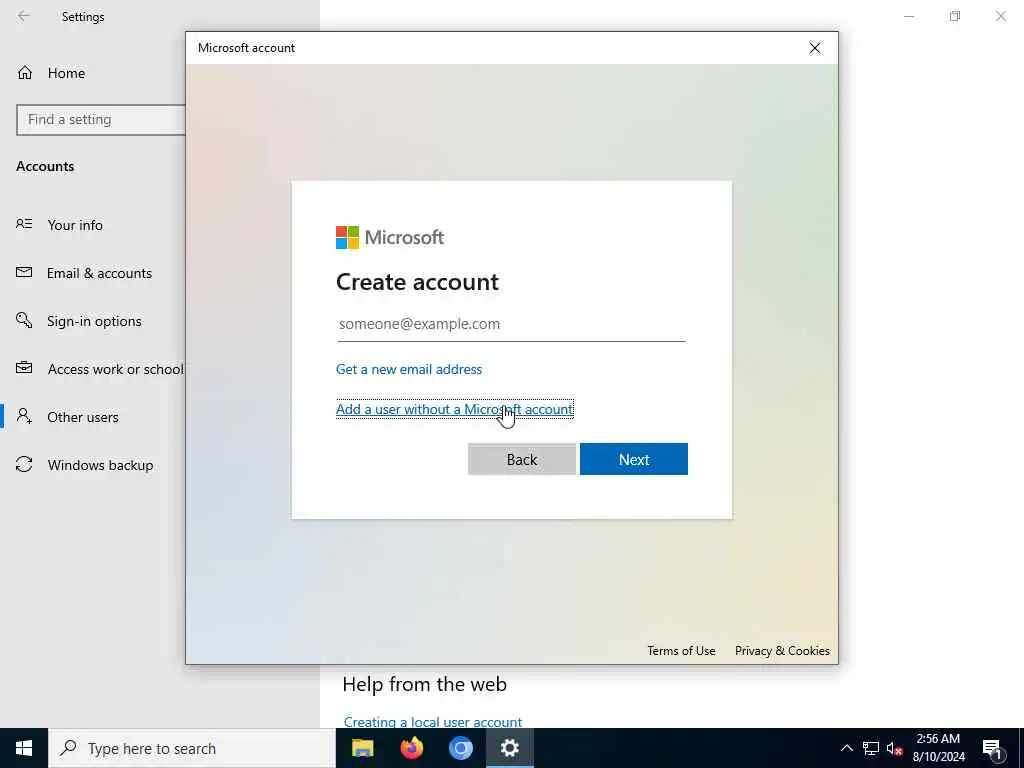The height and width of the screenshot is (768, 1024).
Task: Click the Back button
Action: point(522,459)
